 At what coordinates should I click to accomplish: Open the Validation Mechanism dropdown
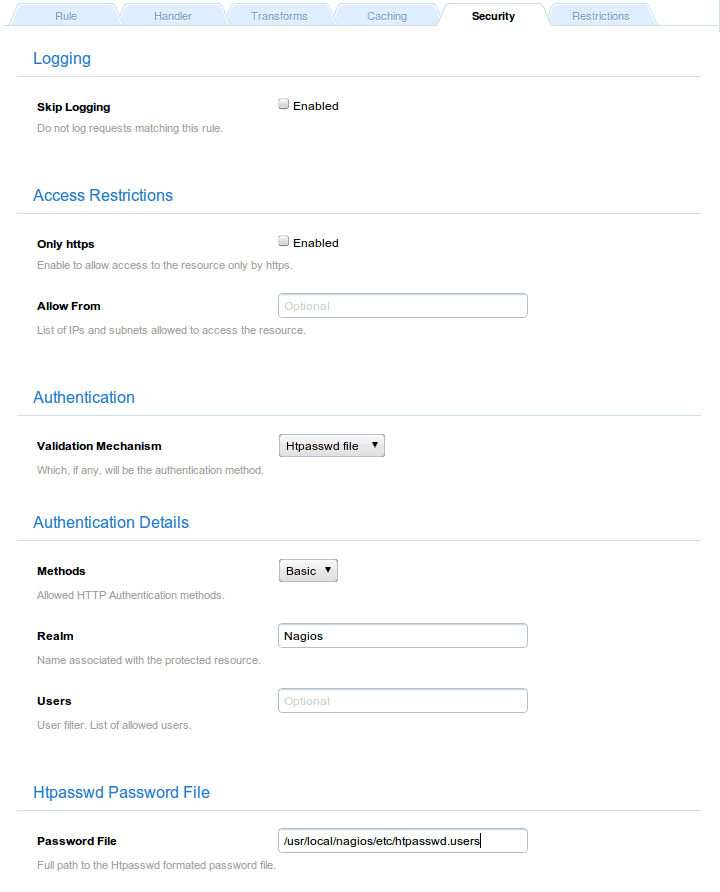click(x=331, y=446)
